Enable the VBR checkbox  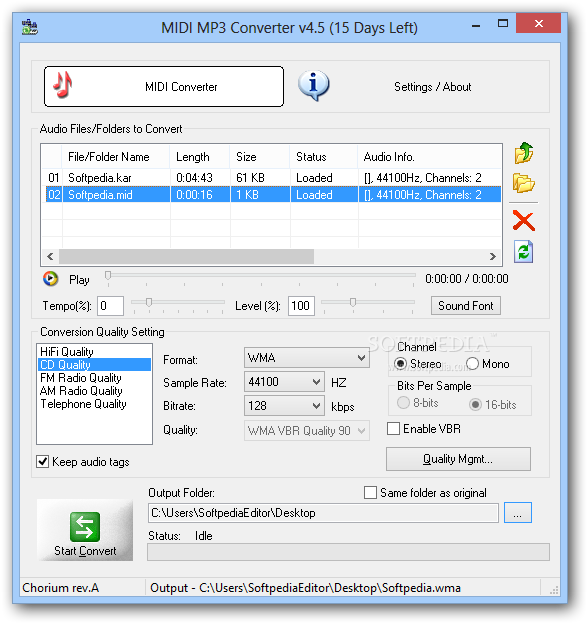pyautogui.click(x=393, y=429)
